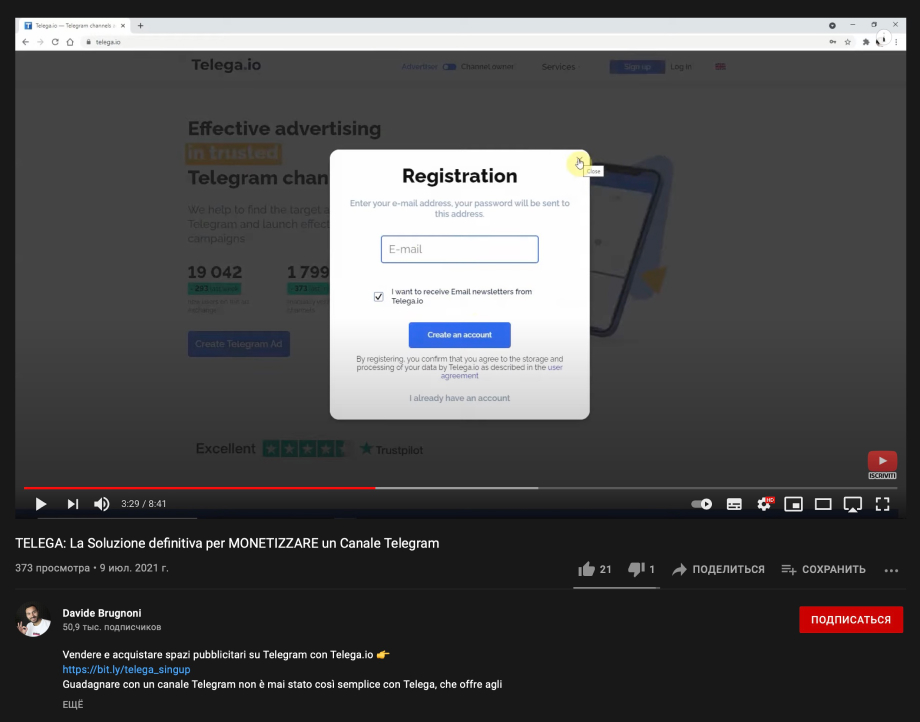Viewport: 920px width, 722px height.
Task: Click the Sign up button on Telega.io
Action: tap(637, 67)
